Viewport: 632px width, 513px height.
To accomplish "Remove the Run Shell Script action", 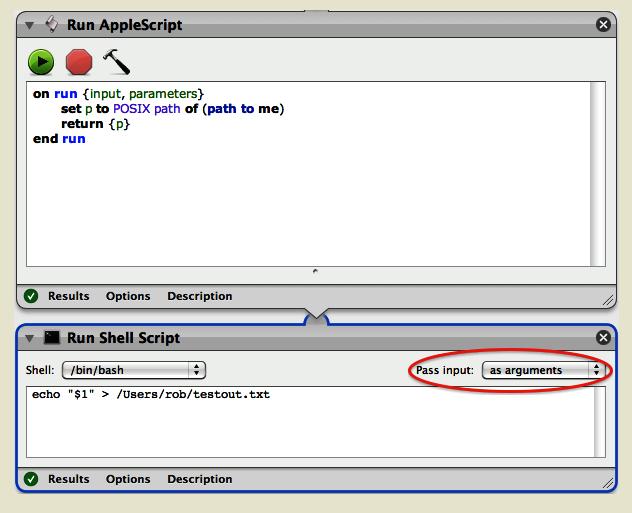I will [x=603, y=337].
